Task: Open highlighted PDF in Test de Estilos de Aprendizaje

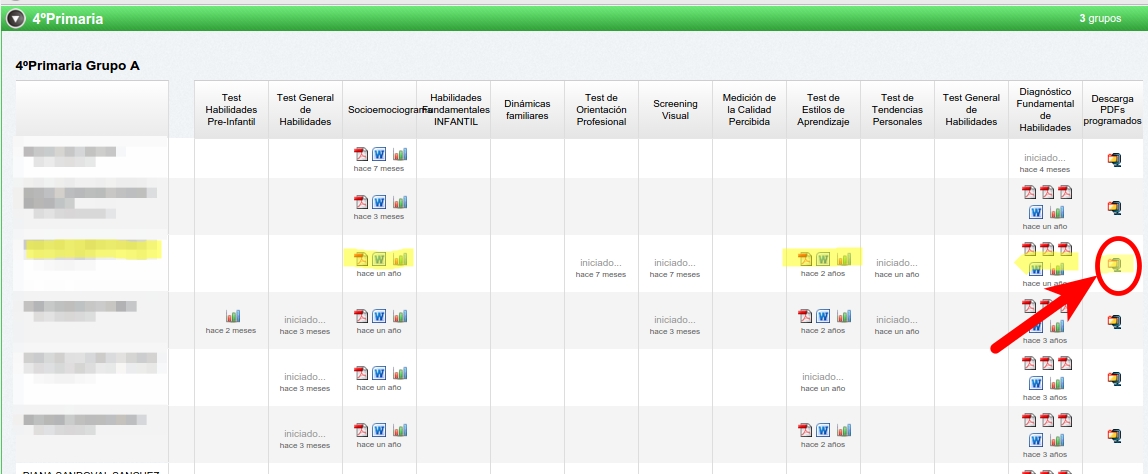Action: tap(805, 259)
